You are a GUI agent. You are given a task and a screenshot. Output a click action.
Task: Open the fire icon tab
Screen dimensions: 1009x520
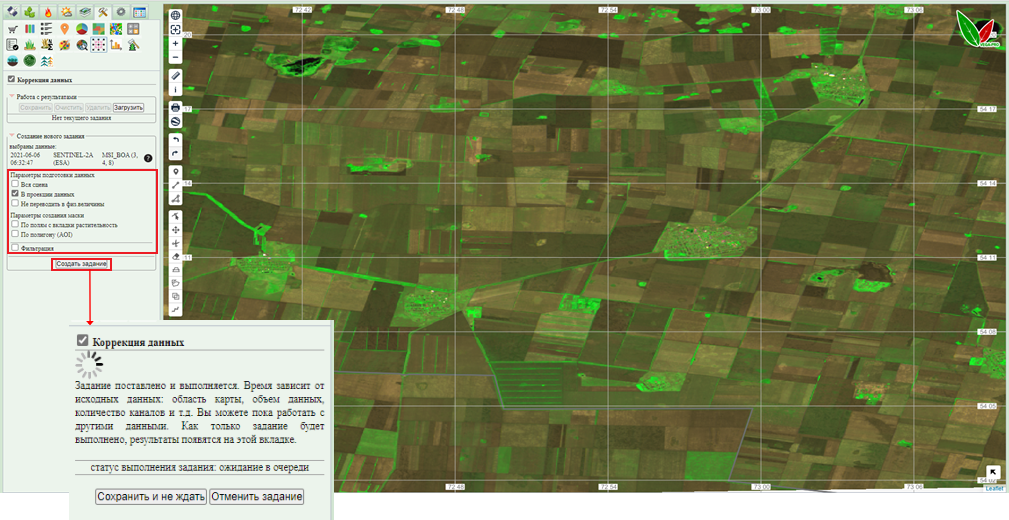click(x=48, y=12)
